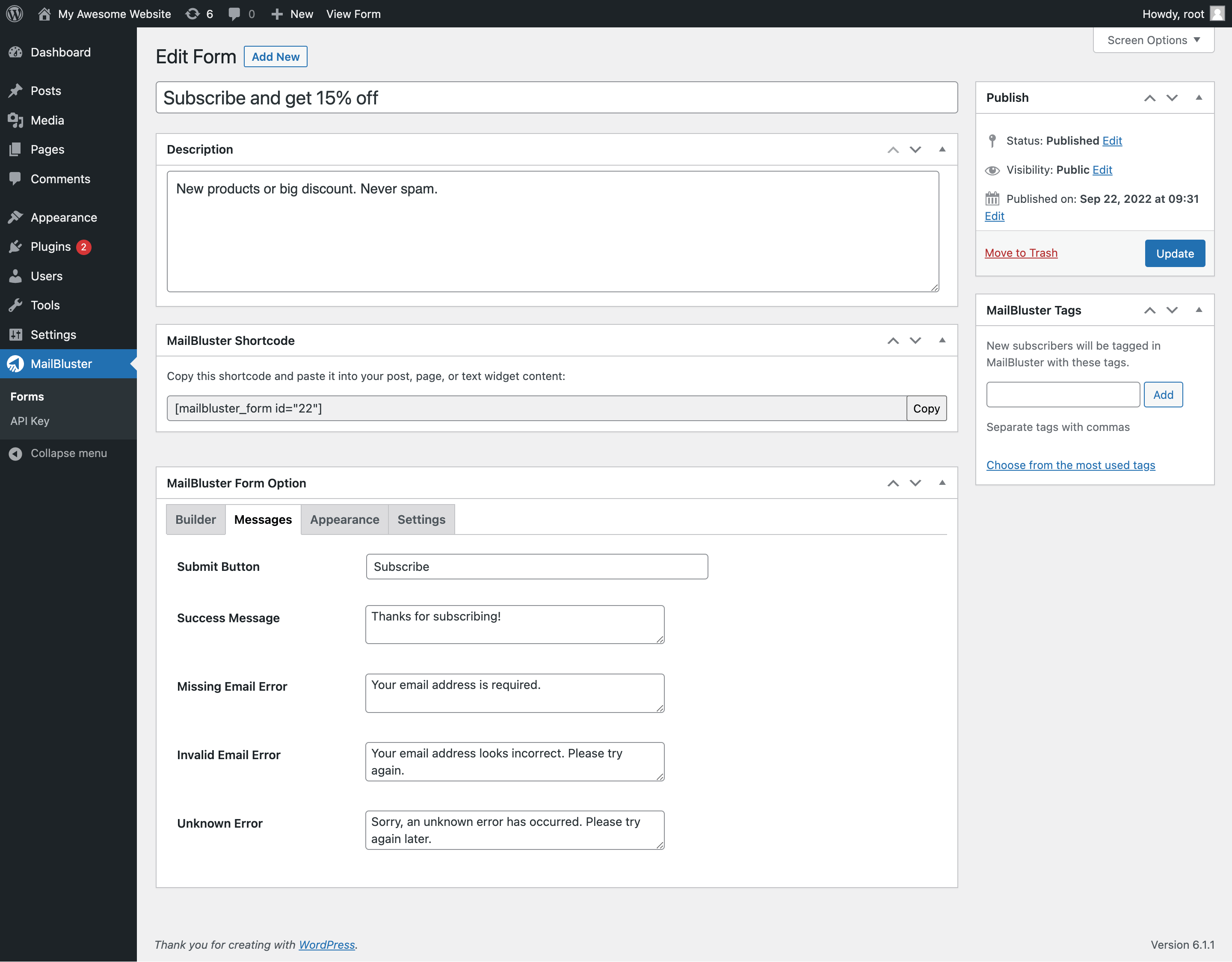Collapse the Description panel
Viewport: 1232px width, 962px height.
point(942,149)
